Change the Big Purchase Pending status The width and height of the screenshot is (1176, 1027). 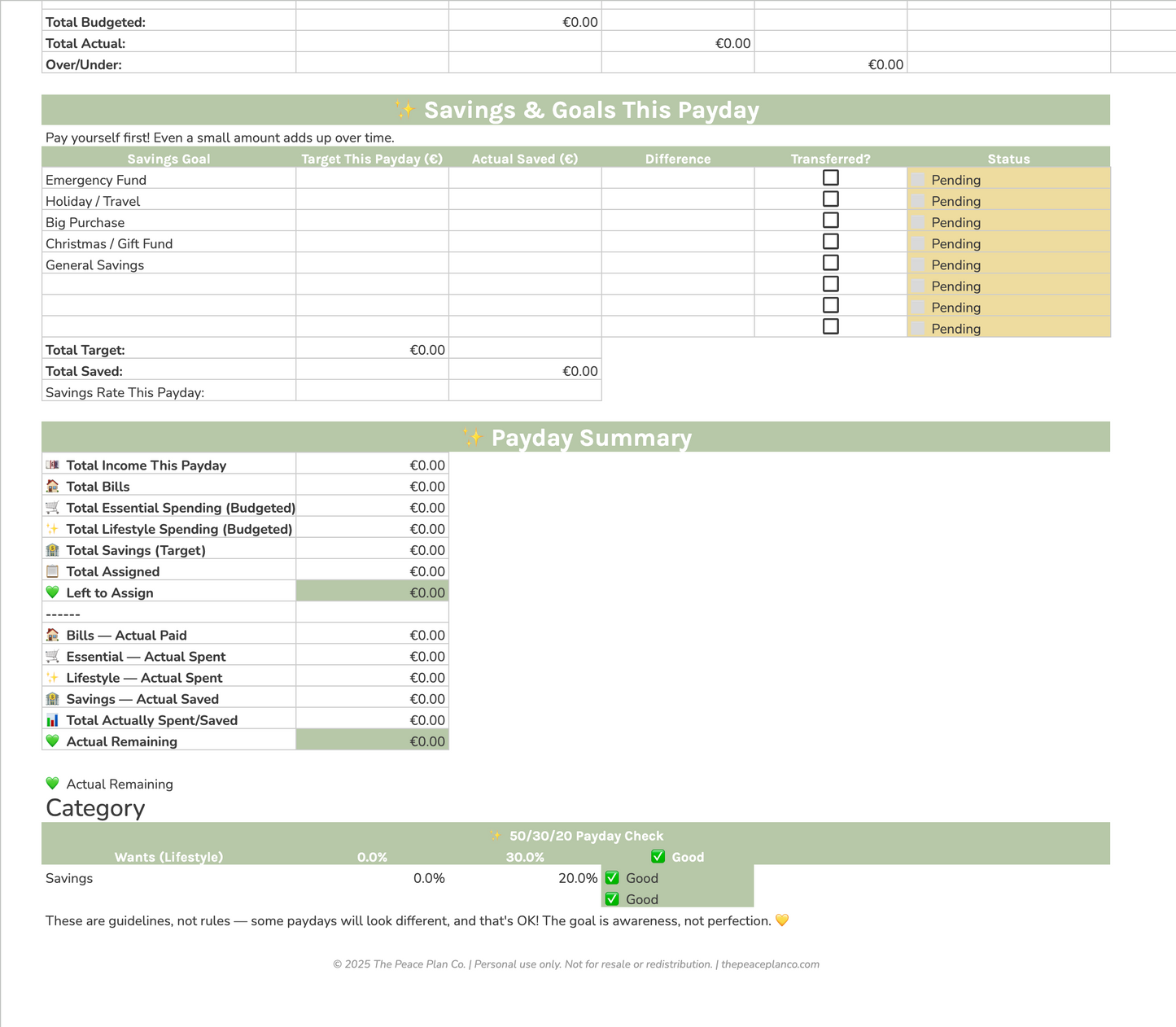(x=1009, y=221)
